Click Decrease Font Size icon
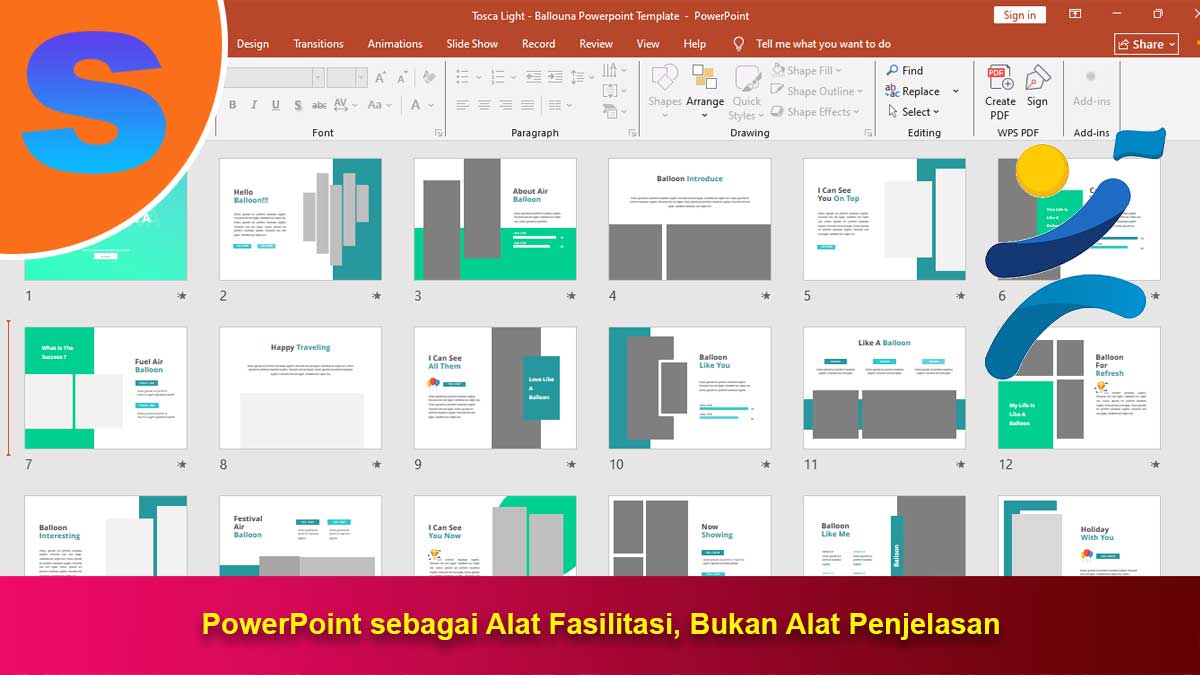Viewport: 1200px width, 675px height. [402, 77]
